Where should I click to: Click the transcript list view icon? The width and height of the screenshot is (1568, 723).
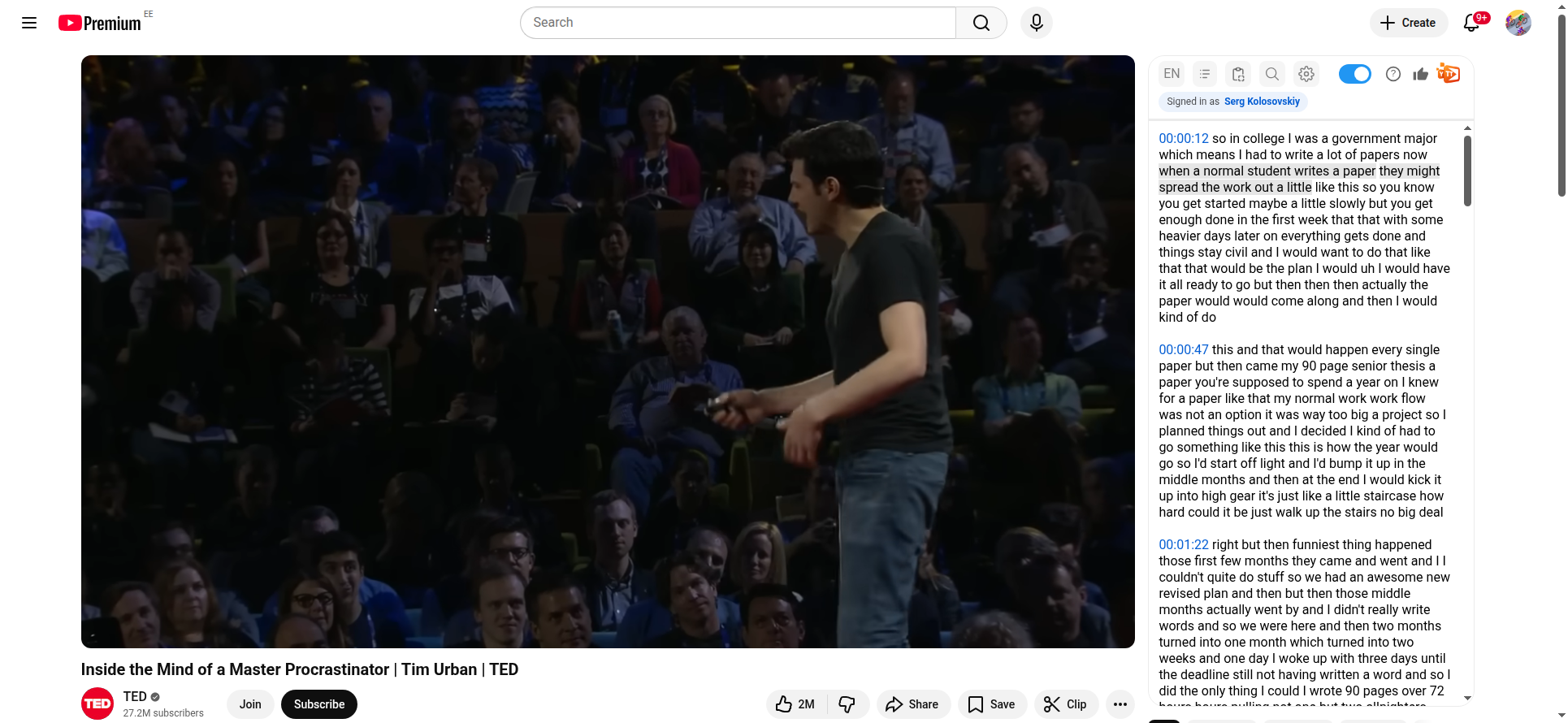[x=1205, y=74]
